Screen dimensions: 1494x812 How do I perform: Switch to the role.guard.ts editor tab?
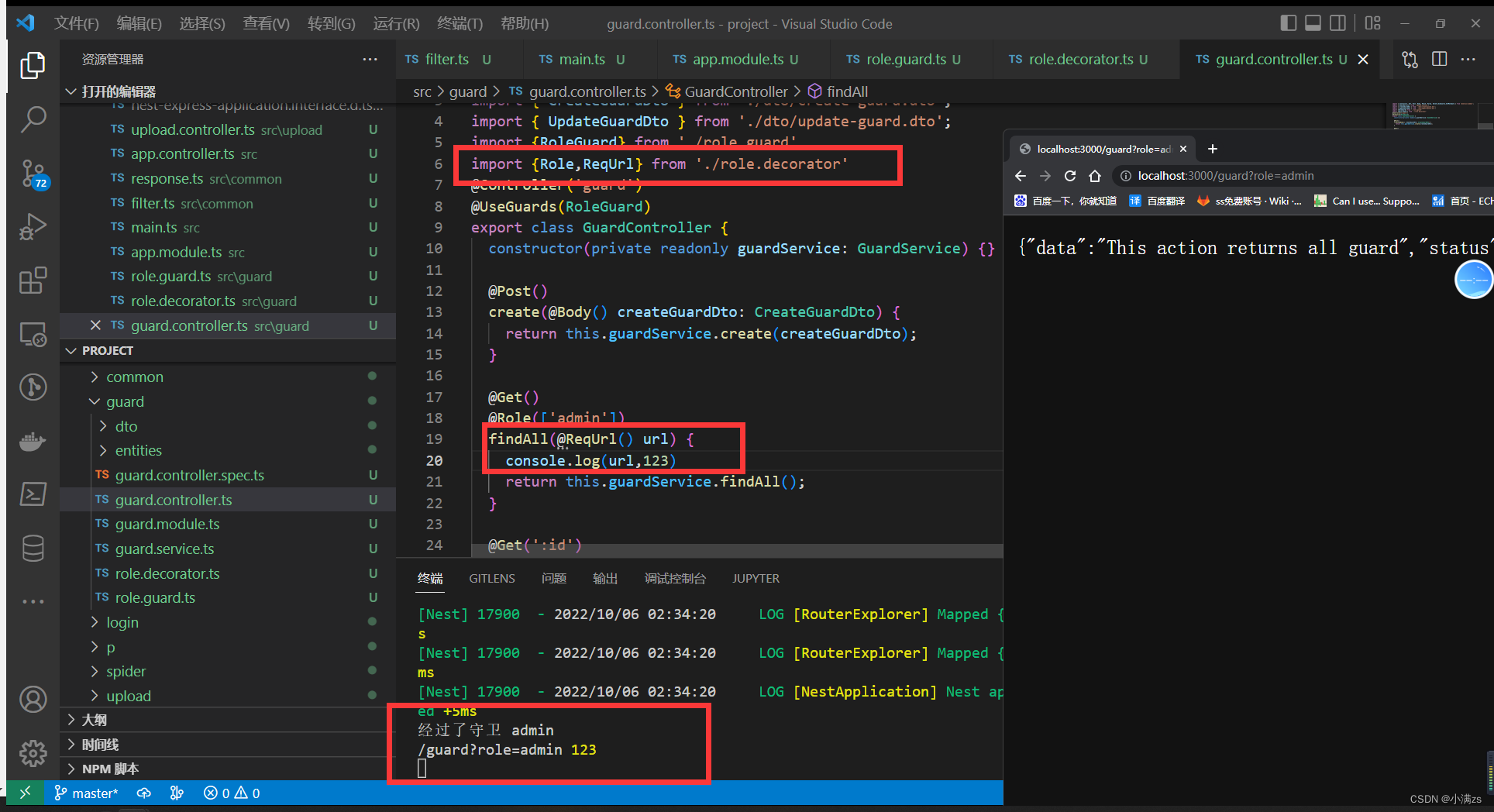[905, 60]
